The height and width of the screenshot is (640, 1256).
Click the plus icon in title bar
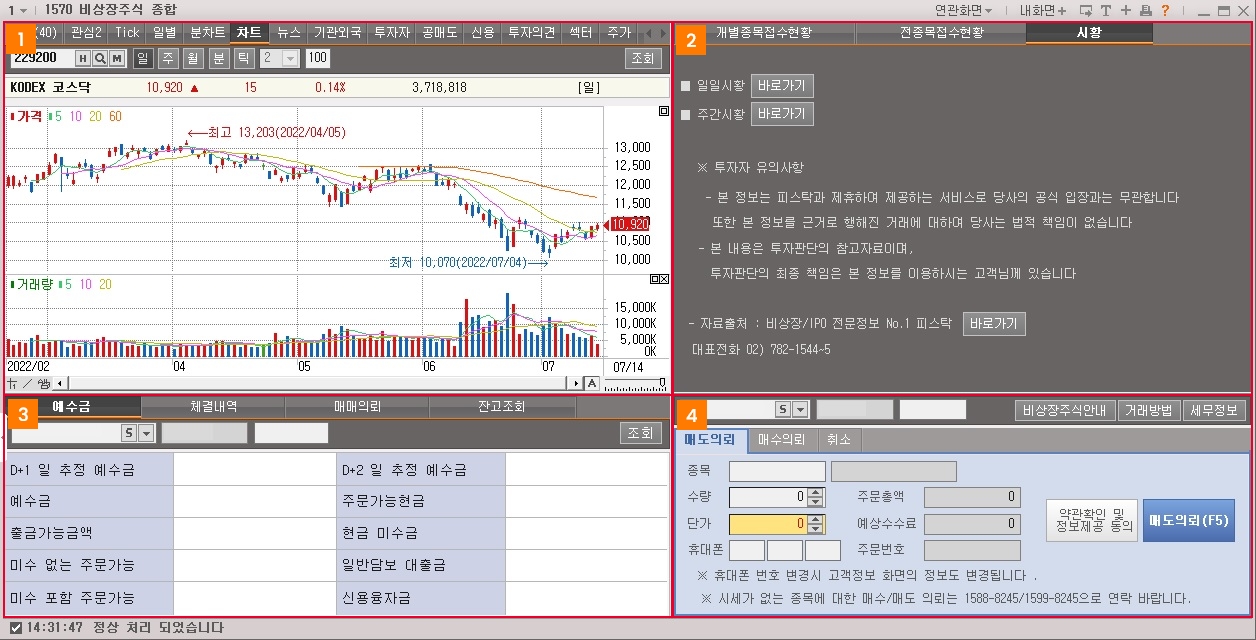pos(1126,10)
